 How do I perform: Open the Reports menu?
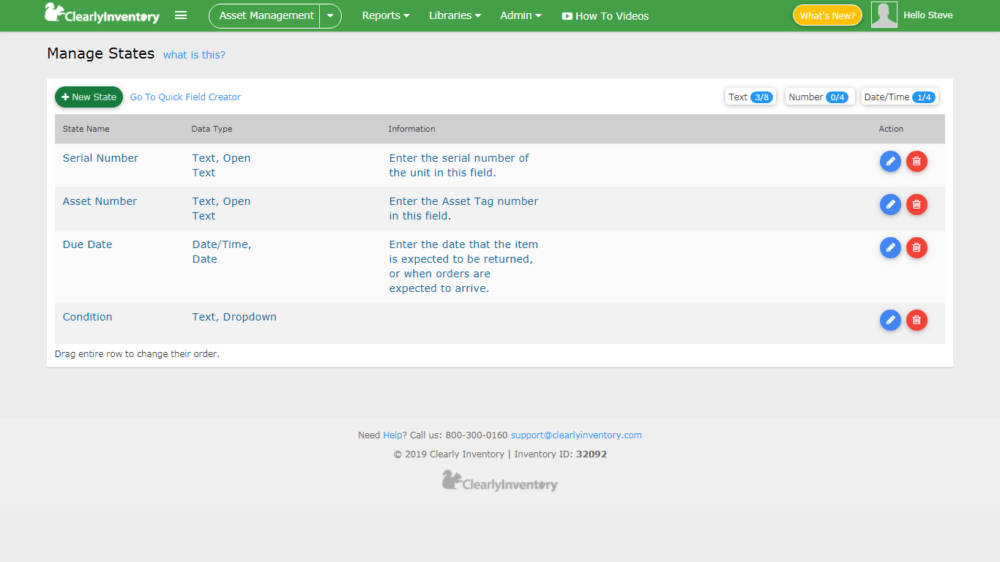[385, 16]
